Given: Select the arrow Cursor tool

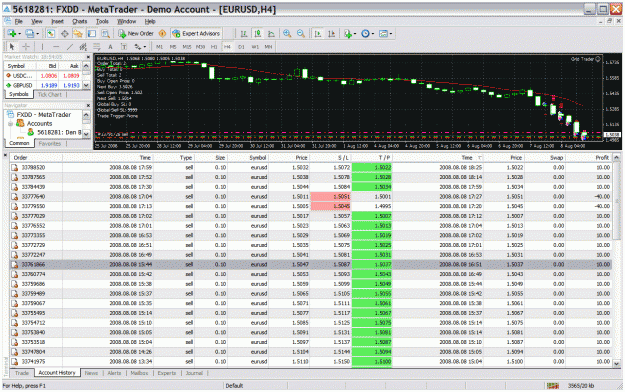Looking at the screenshot, I should (x=12, y=47).
